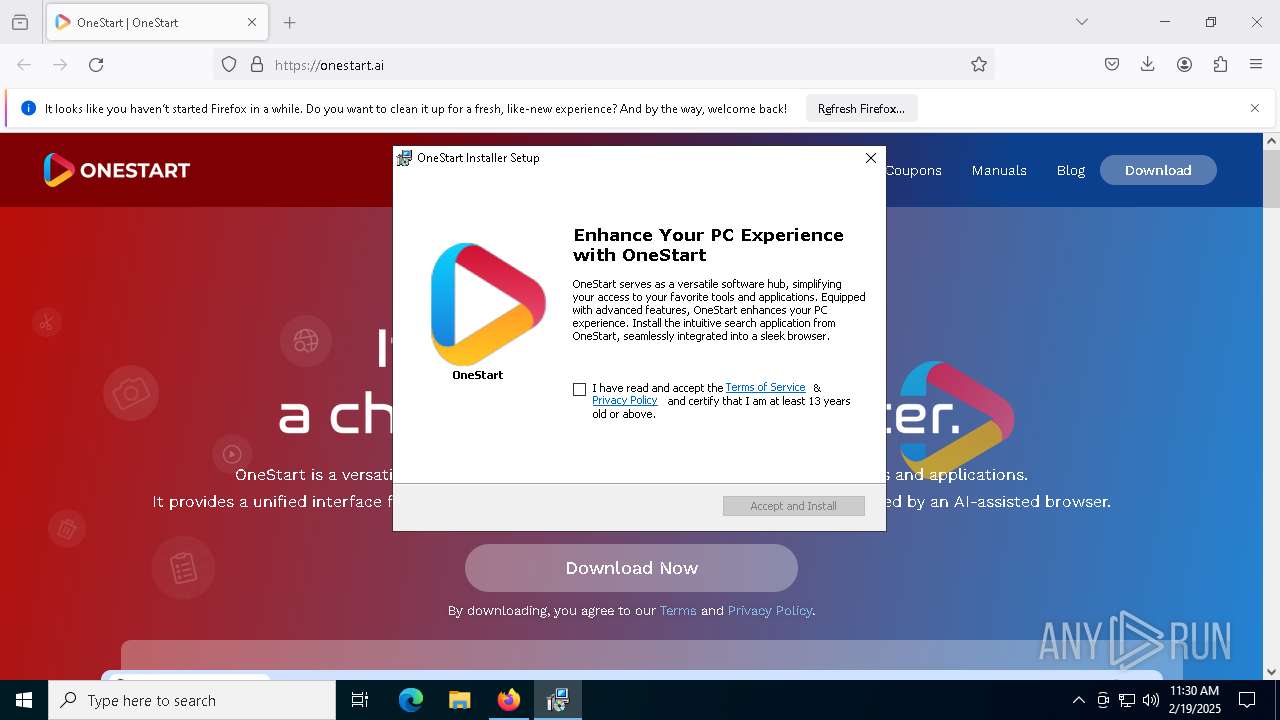Click the OneStart logo in installer
The image size is (1280, 720).
pyautogui.click(x=488, y=305)
